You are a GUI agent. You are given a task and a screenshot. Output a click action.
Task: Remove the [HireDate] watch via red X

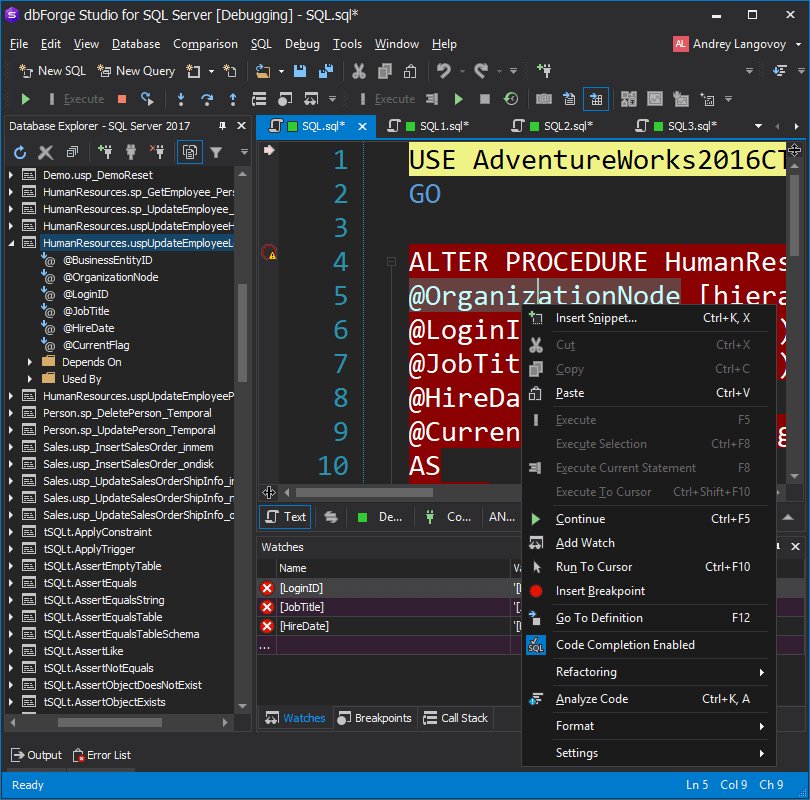coord(267,626)
